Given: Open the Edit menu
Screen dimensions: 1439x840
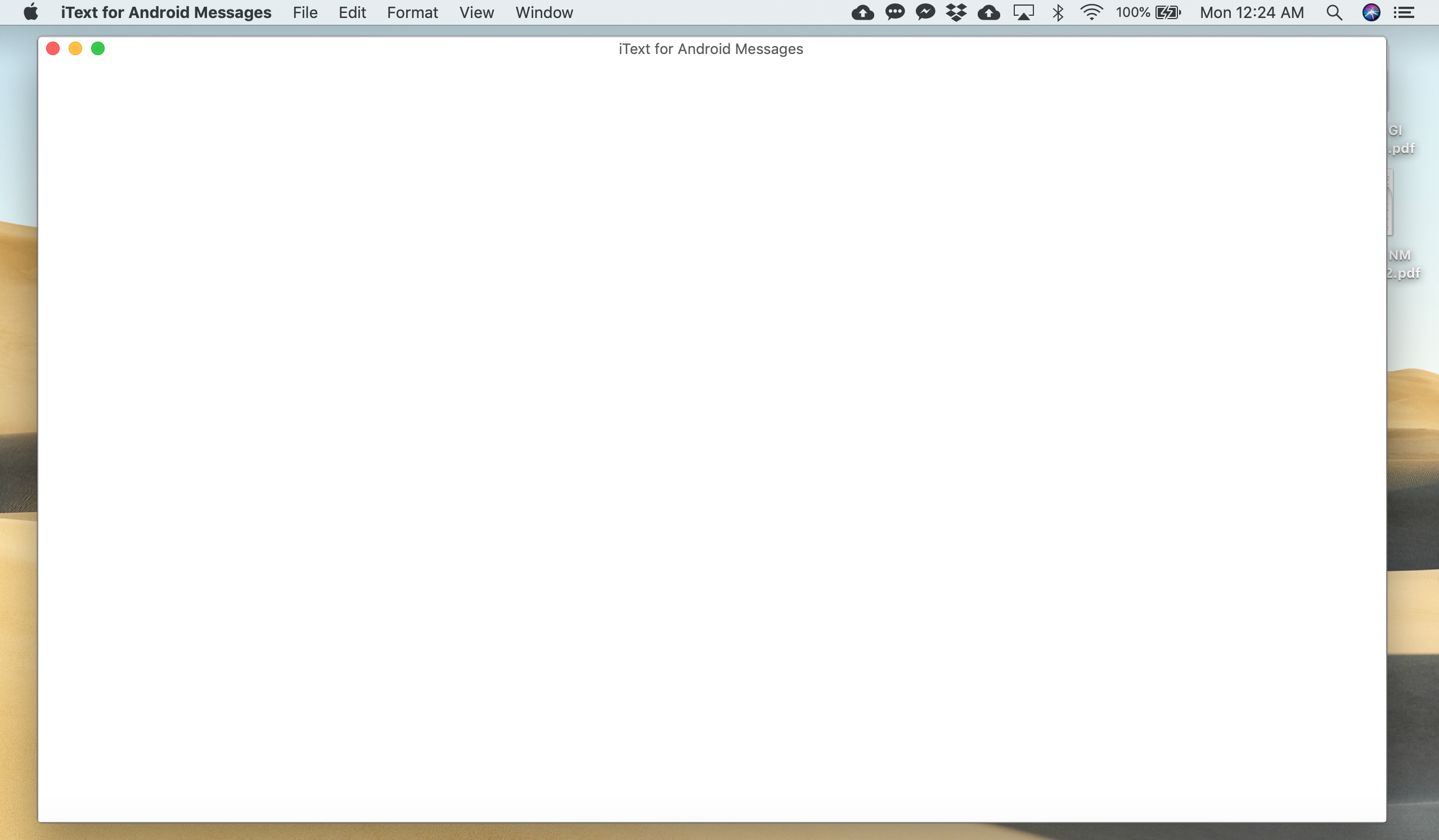Looking at the screenshot, I should point(352,12).
